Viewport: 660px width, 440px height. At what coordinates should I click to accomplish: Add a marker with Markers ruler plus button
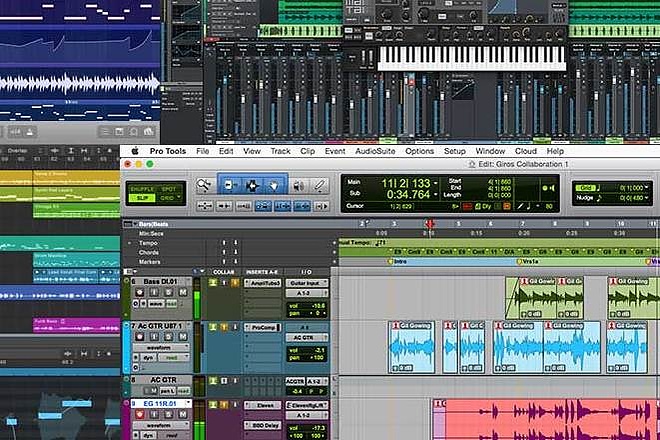click(x=335, y=262)
